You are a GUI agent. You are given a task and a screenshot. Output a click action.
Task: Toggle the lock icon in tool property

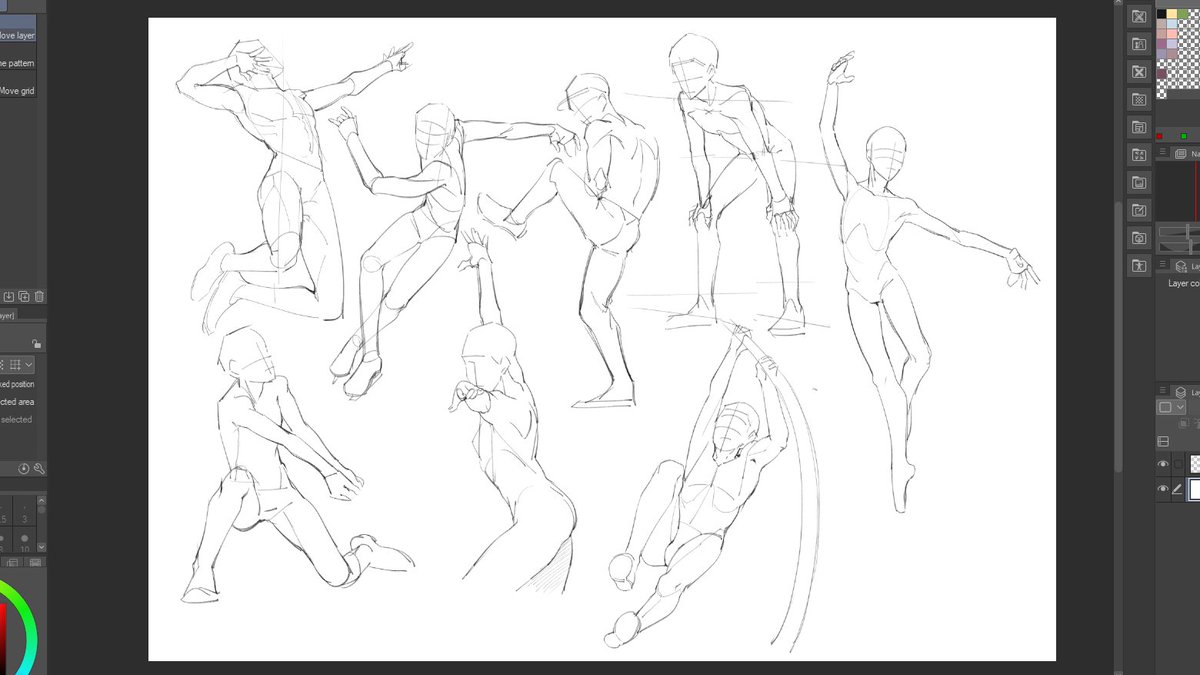pyautogui.click(x=37, y=343)
